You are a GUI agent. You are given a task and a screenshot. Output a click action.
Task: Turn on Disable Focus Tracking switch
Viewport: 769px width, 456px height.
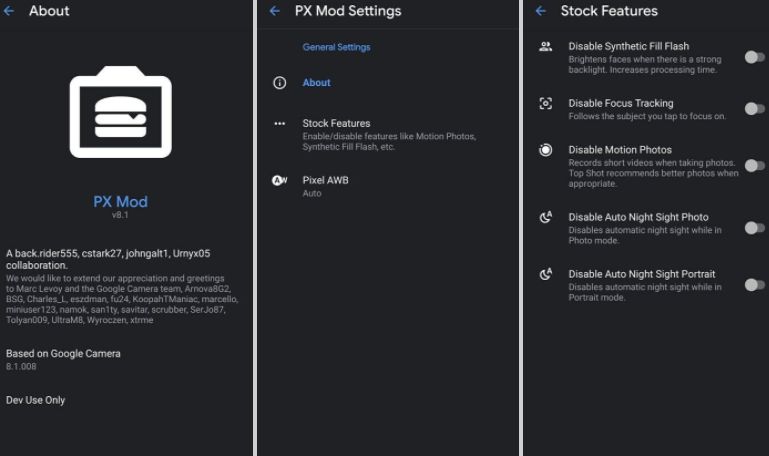coord(754,108)
